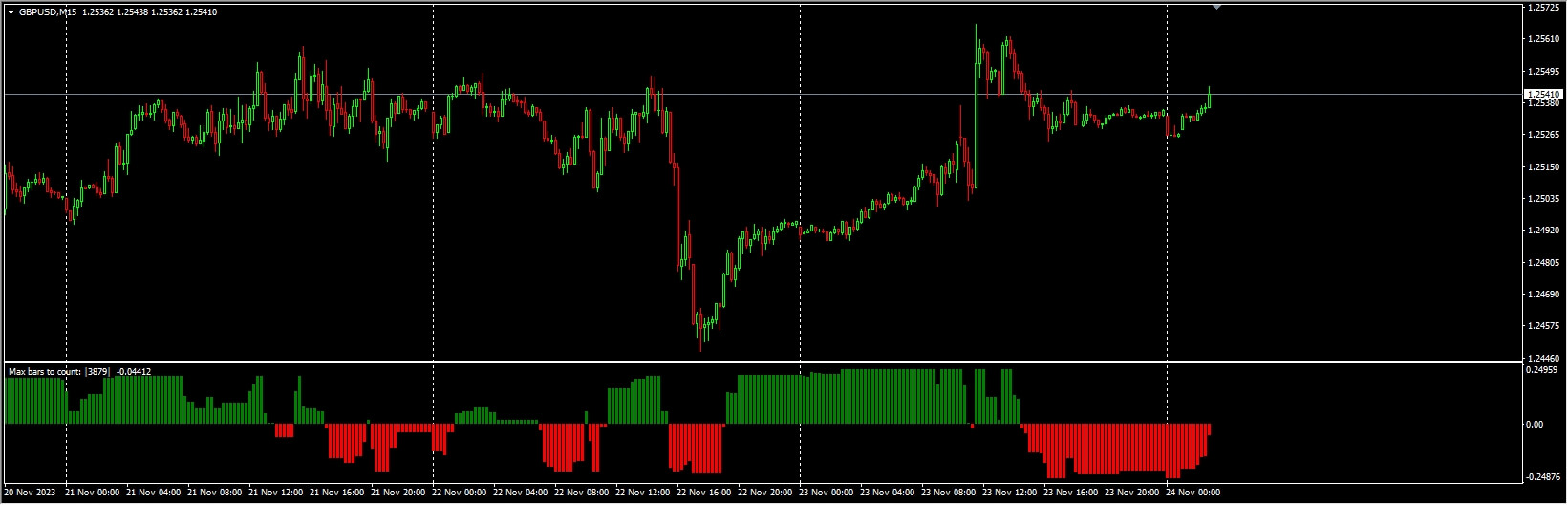Click the 22 Nov 12:00 time label
Image resolution: width=1568 pixels, height=505 pixels.
point(644,494)
